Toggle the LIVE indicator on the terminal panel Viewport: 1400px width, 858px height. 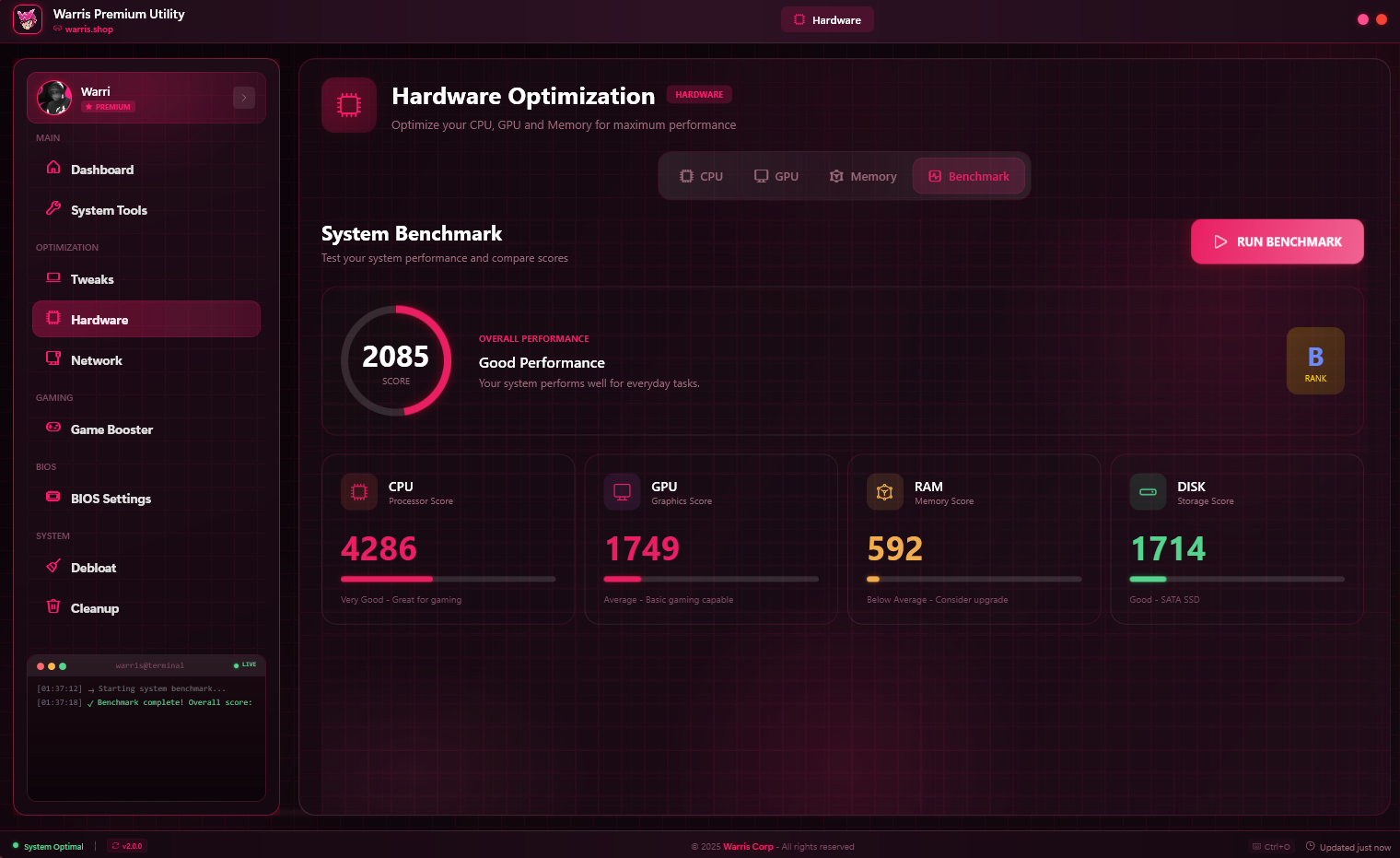(244, 664)
